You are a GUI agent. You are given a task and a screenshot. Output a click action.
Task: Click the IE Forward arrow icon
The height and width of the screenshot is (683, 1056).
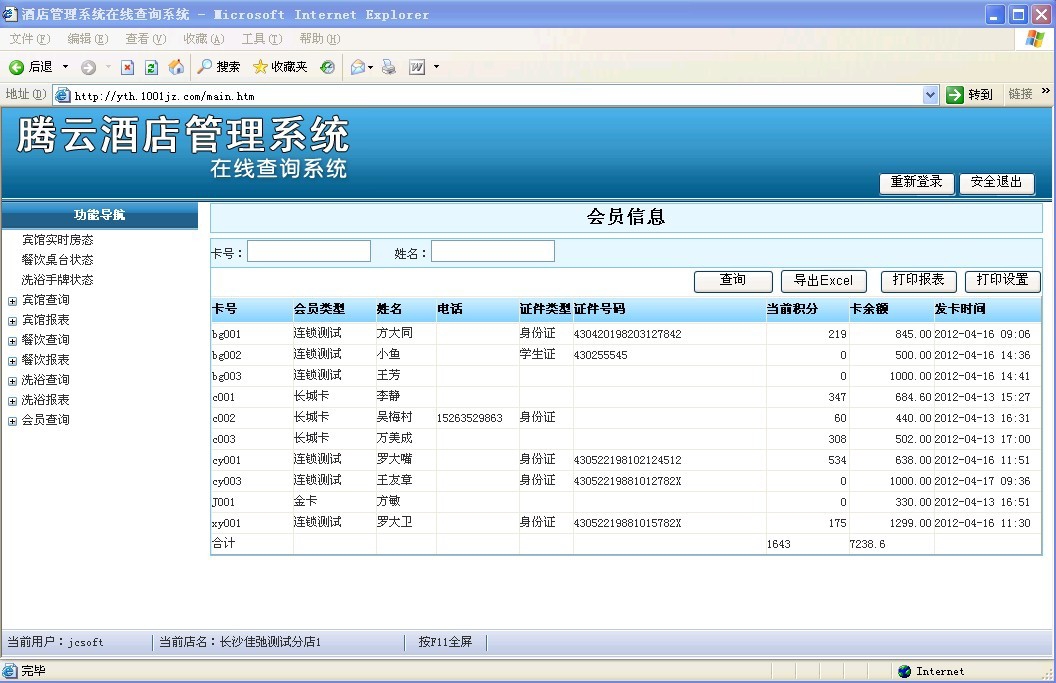point(88,67)
